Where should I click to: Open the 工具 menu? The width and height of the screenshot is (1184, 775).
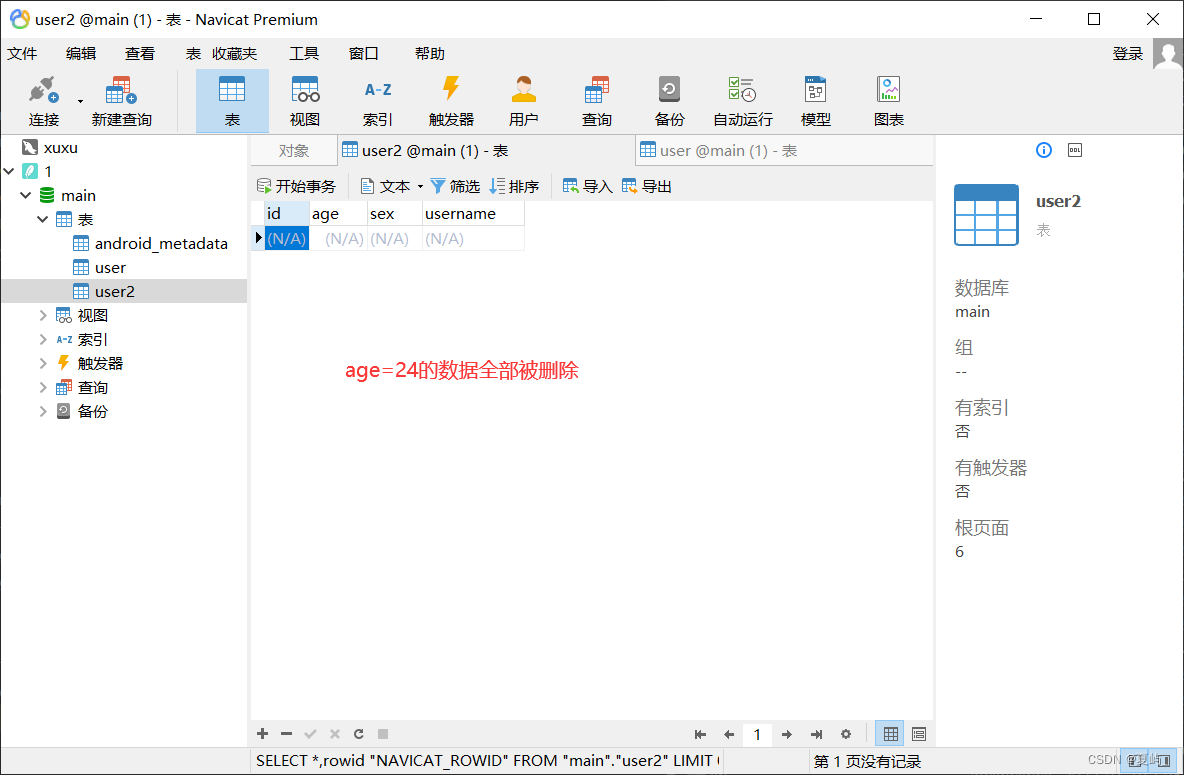pos(304,53)
